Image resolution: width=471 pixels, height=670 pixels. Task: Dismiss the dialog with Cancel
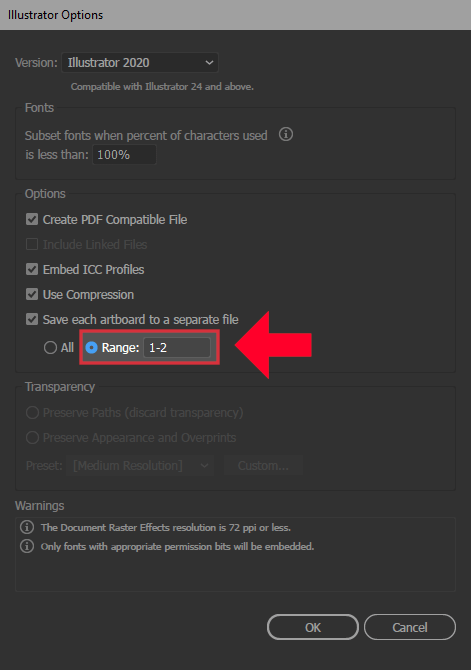(x=410, y=627)
